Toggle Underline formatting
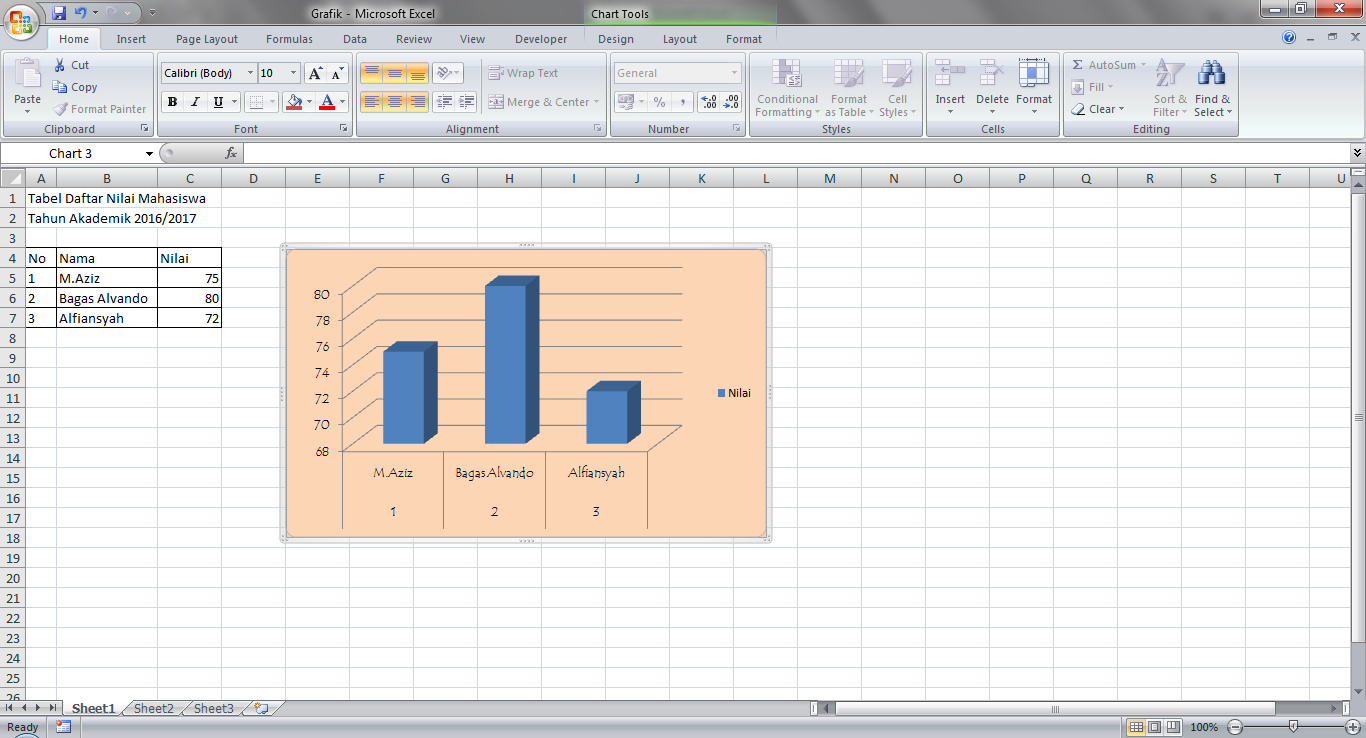1366x738 pixels. tap(218, 102)
